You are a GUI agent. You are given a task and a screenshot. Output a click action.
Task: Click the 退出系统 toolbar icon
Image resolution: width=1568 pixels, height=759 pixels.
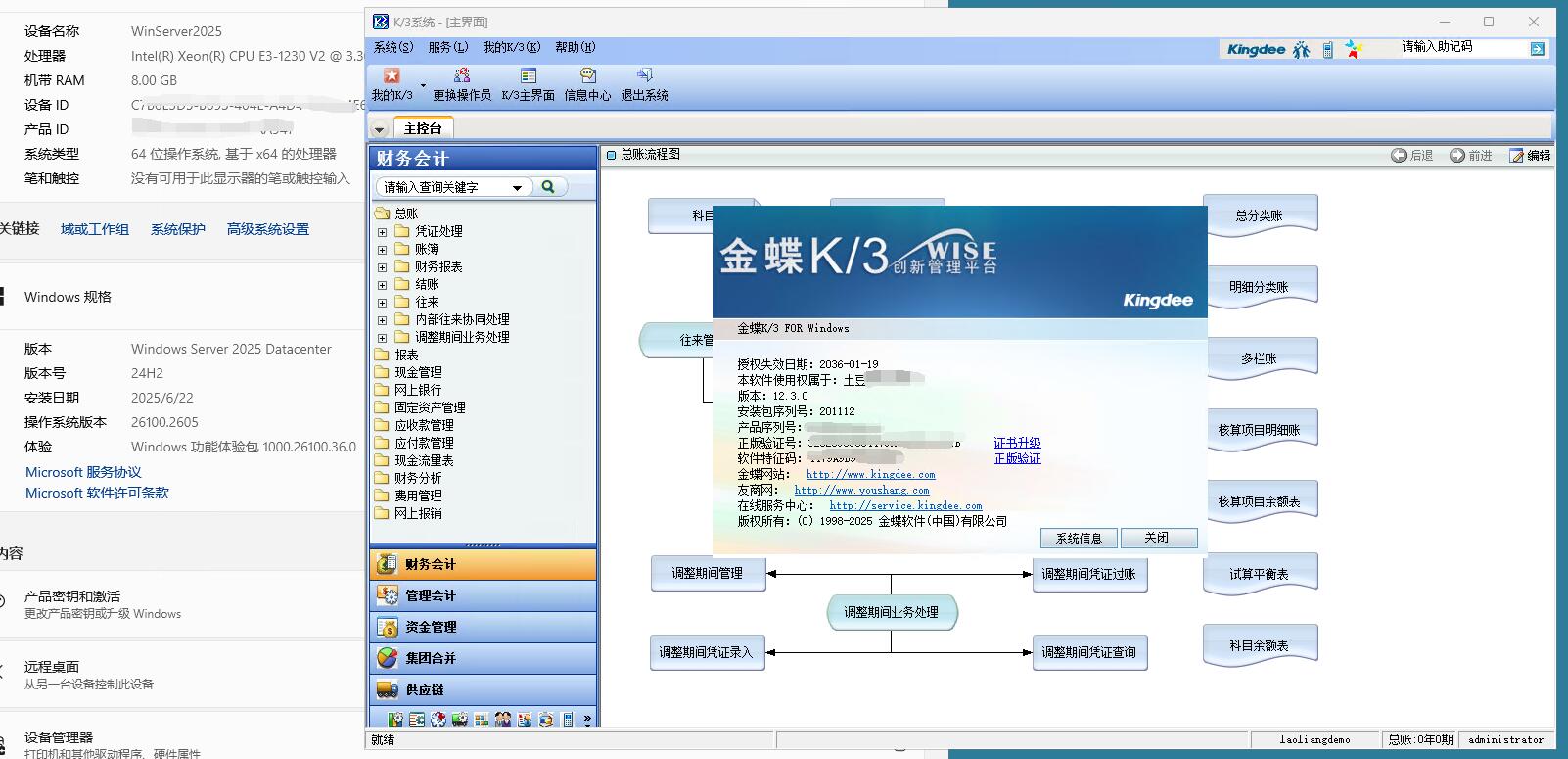point(644,84)
